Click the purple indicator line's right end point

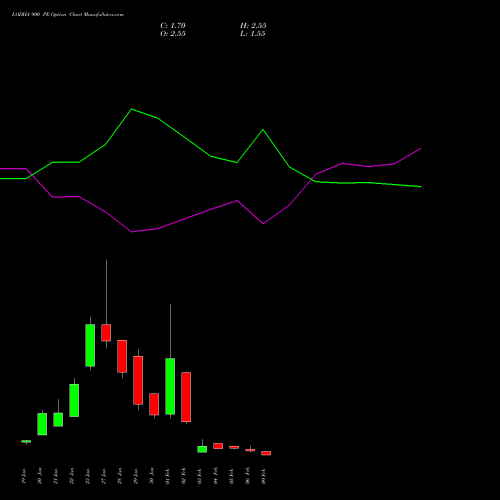pyautogui.click(x=421, y=148)
